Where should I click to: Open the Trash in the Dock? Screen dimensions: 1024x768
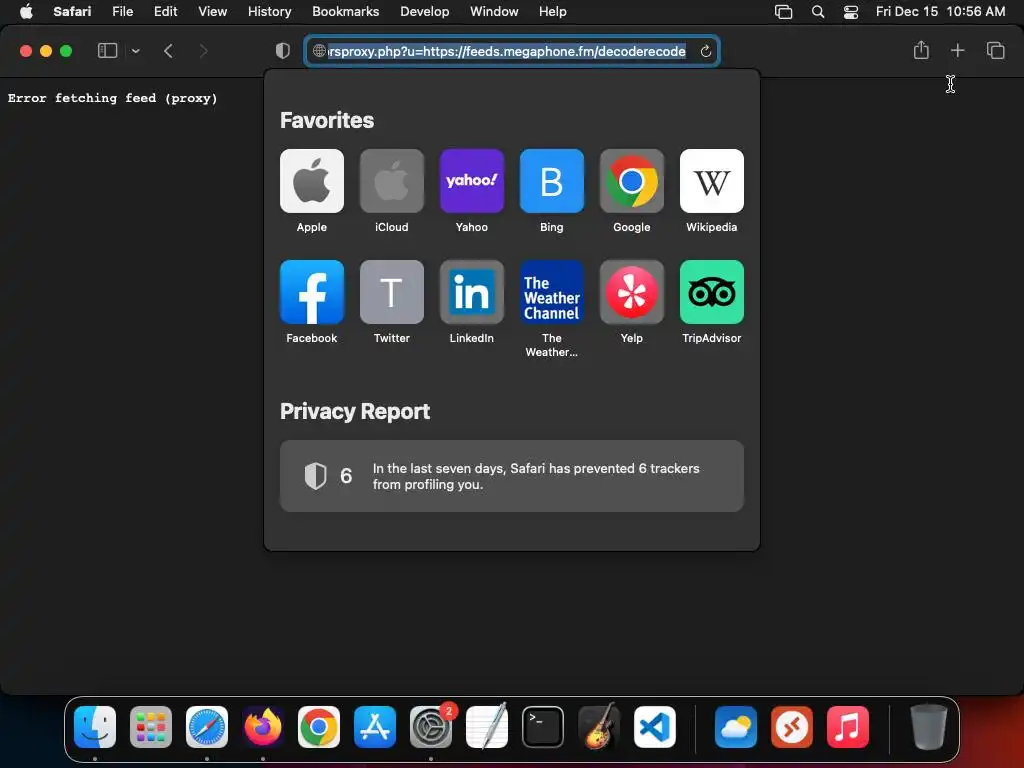point(928,727)
